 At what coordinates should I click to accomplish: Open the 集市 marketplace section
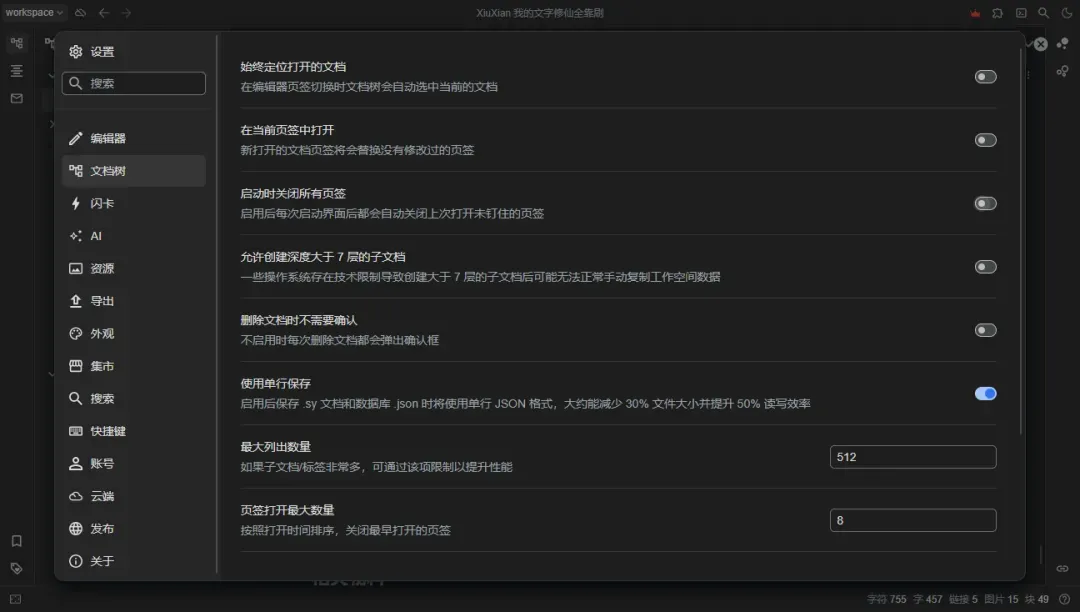[x=134, y=366]
